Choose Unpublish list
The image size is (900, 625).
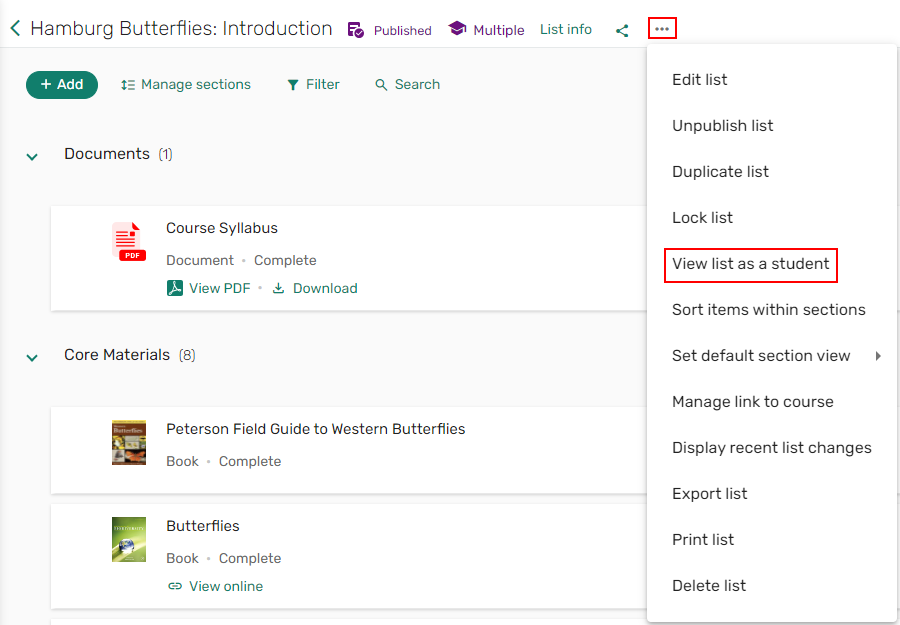(723, 126)
